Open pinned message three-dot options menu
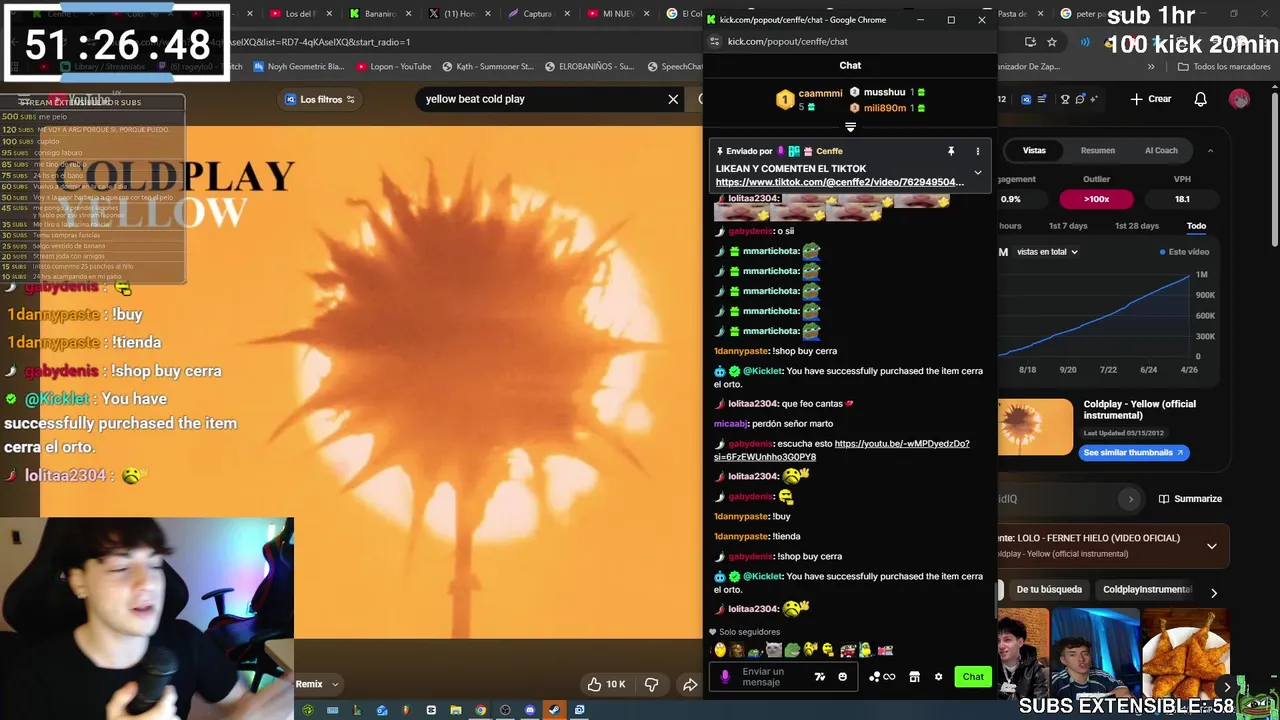Viewport: 1280px width, 720px height. coord(978,151)
